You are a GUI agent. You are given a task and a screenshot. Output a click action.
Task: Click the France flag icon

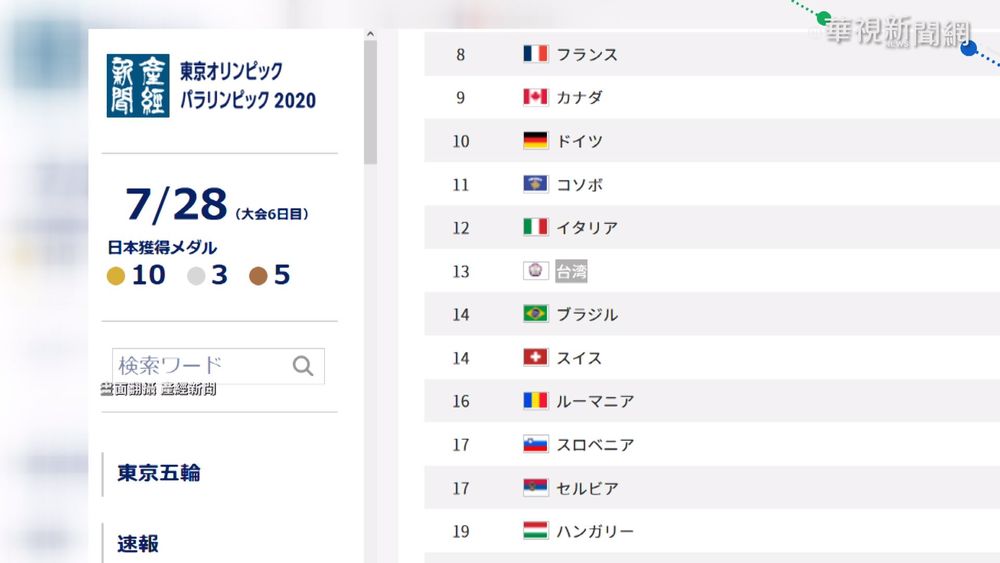pyautogui.click(x=535, y=54)
